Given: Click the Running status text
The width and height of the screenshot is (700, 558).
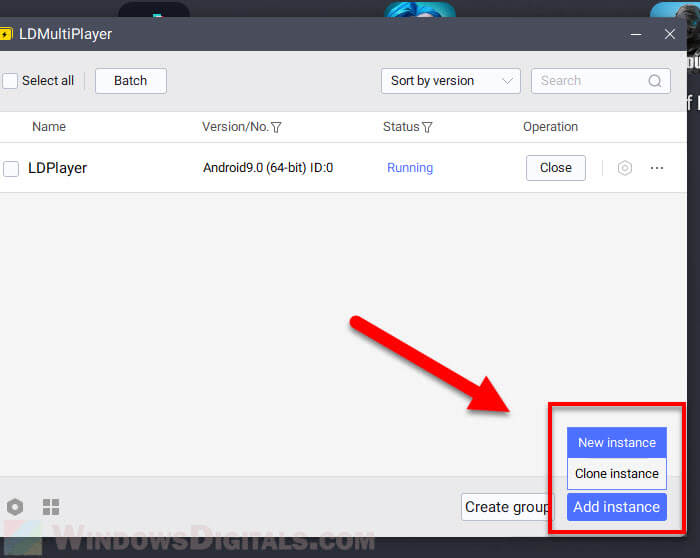Looking at the screenshot, I should pyautogui.click(x=410, y=168).
